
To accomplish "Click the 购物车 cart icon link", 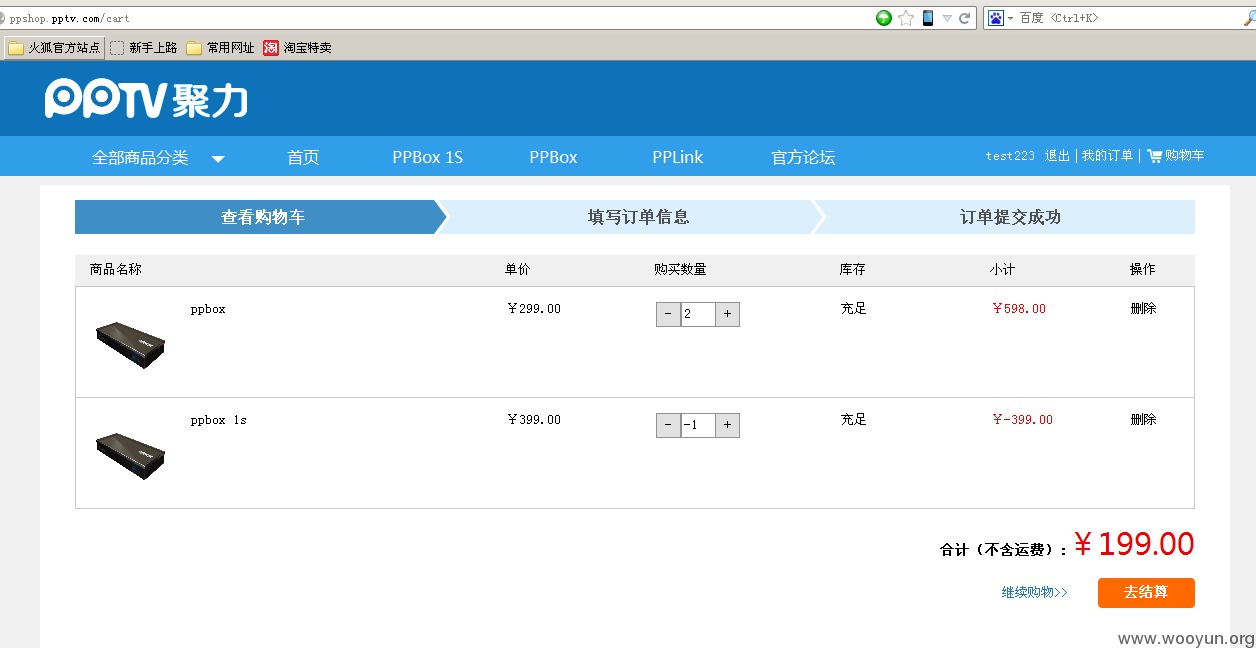I will (1175, 155).
